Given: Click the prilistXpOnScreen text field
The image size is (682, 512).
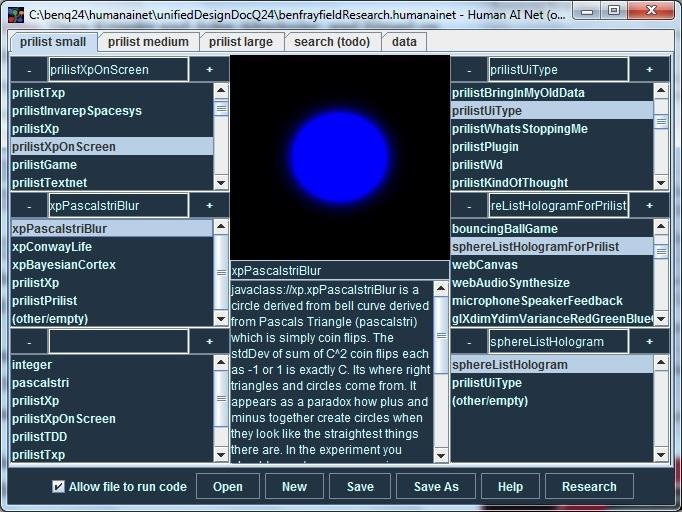Looking at the screenshot, I should pyautogui.click(x=118, y=70).
